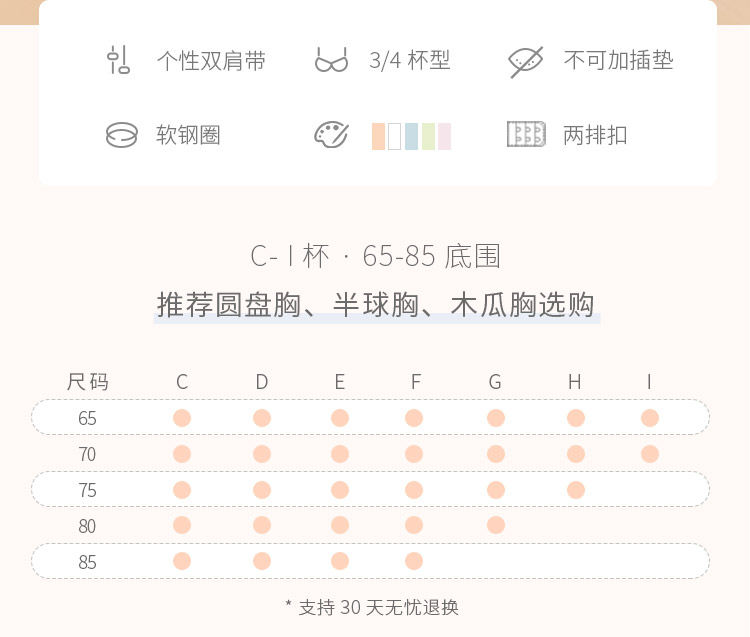The width and height of the screenshot is (750, 637).
Task: Click the soft underwire ring icon
Action: [x=121, y=135]
